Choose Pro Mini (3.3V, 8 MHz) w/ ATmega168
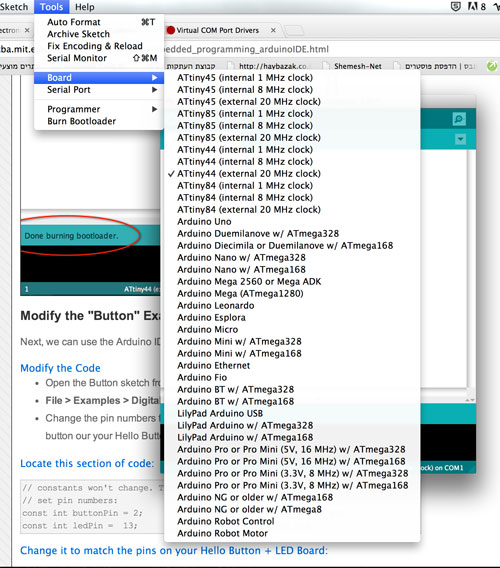 tap(292, 485)
